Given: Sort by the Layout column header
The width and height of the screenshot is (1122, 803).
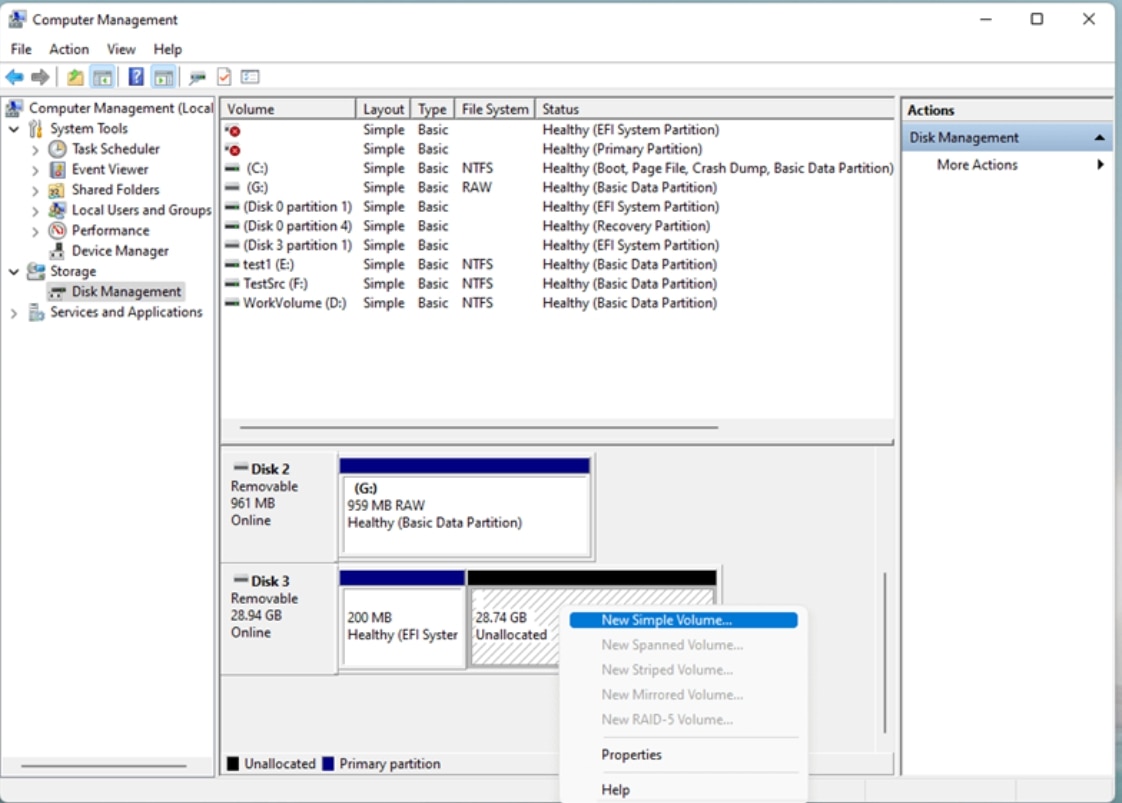Looking at the screenshot, I should pos(383,109).
